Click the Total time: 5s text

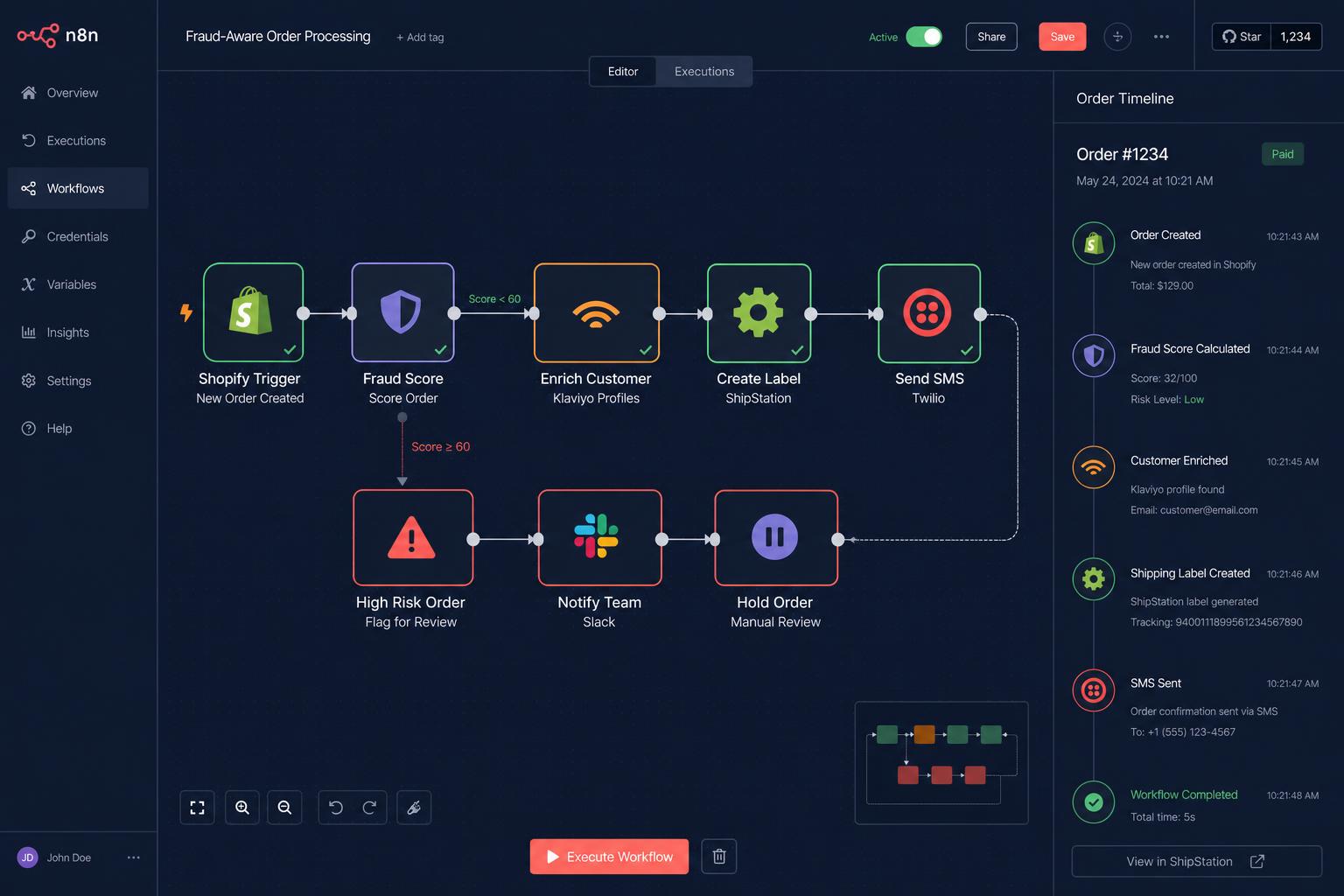pos(1163,817)
